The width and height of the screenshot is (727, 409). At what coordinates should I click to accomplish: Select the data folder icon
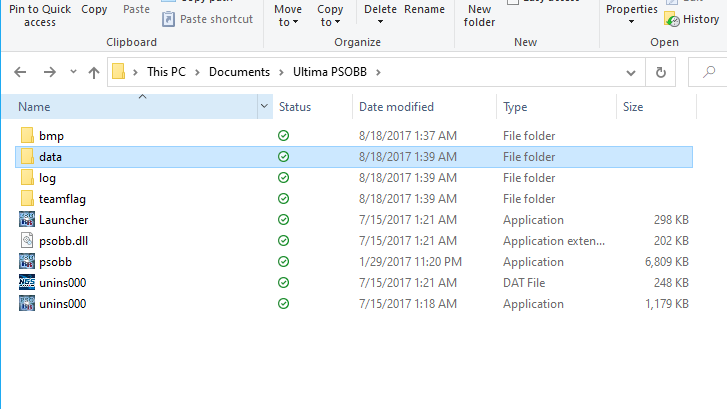click(x=27, y=157)
